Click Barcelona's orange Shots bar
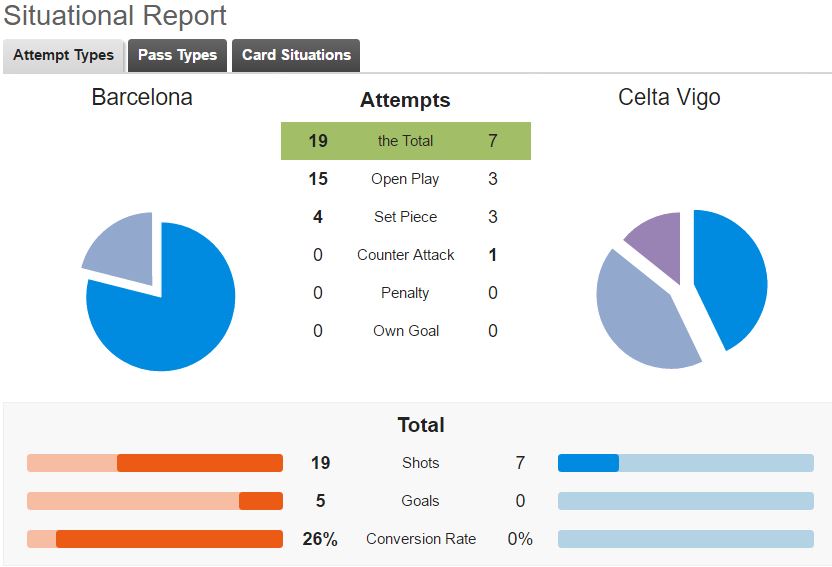This screenshot has width=832, height=567. [x=200, y=463]
